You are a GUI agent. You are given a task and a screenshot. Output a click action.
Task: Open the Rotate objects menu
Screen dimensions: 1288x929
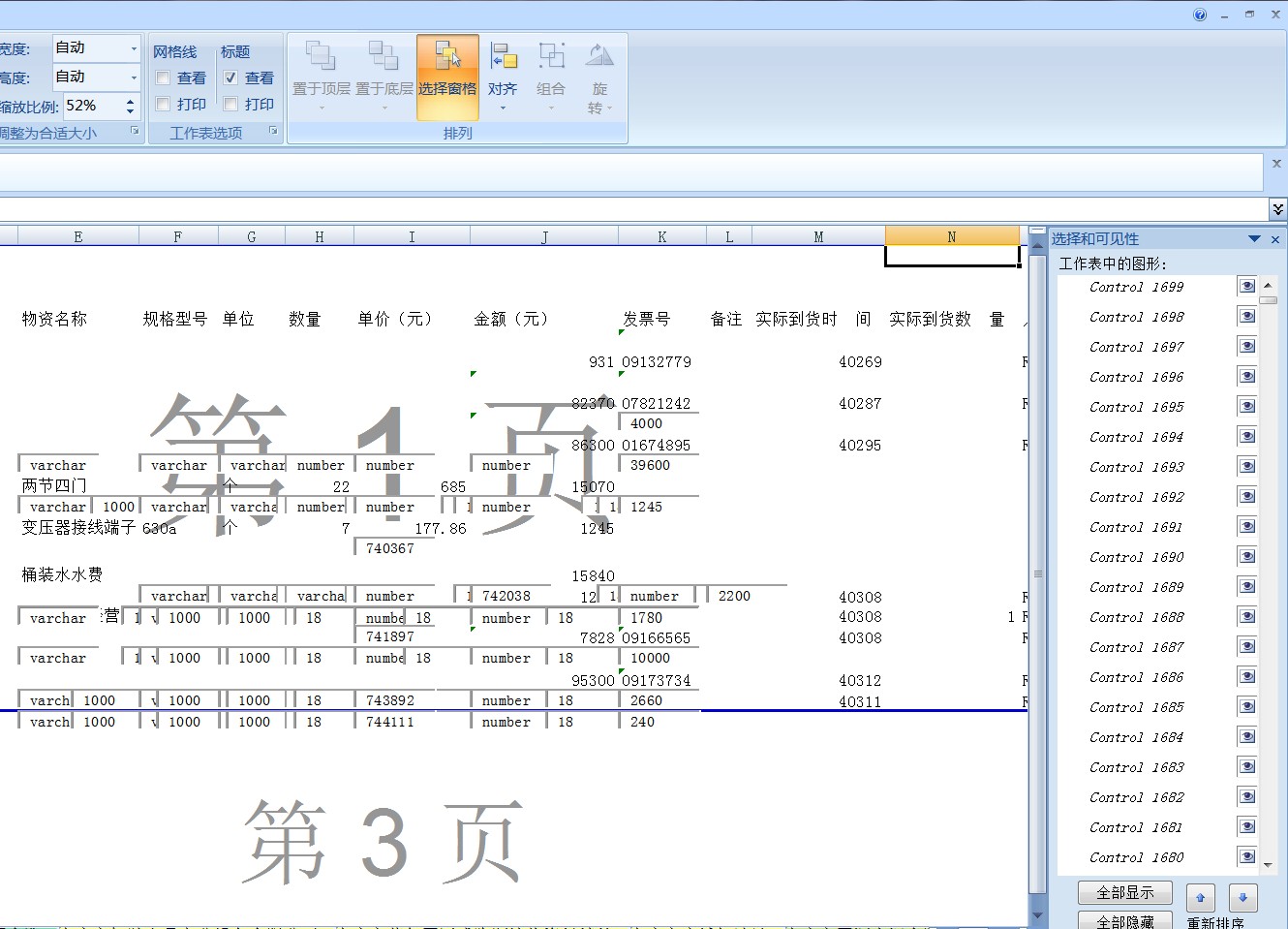coord(599,77)
